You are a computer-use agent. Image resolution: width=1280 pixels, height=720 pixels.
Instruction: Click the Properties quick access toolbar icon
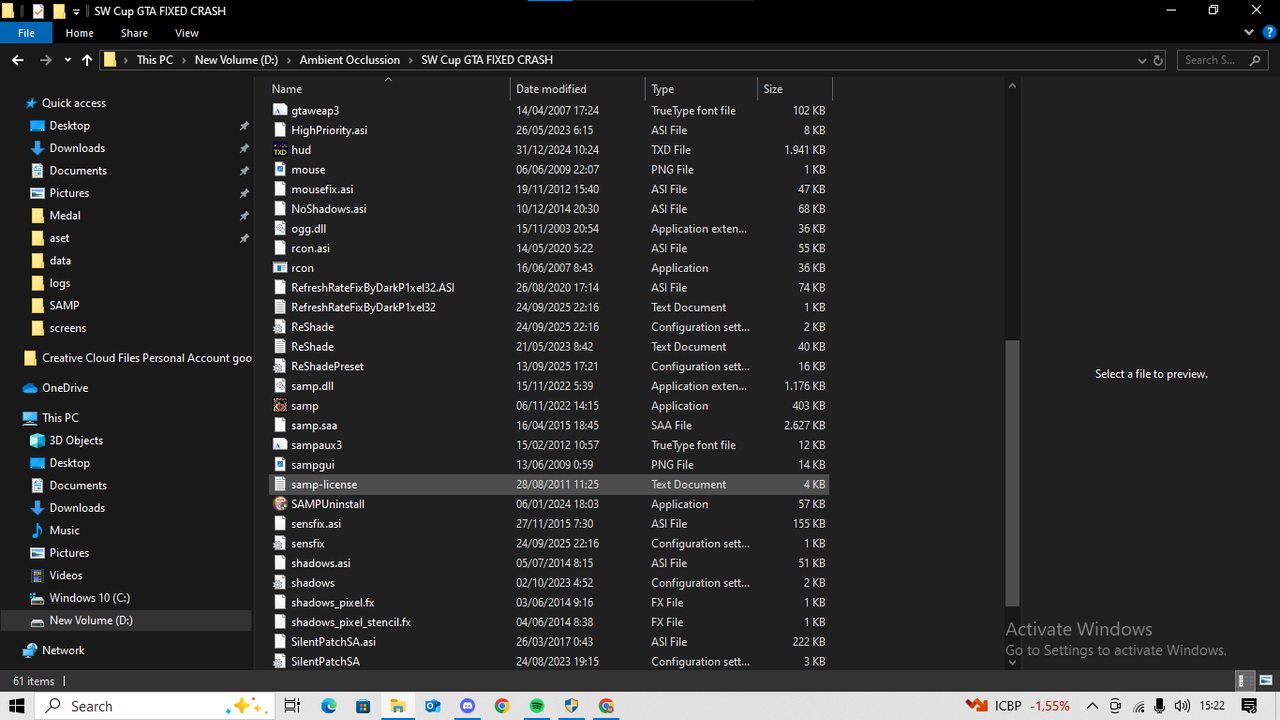point(38,11)
